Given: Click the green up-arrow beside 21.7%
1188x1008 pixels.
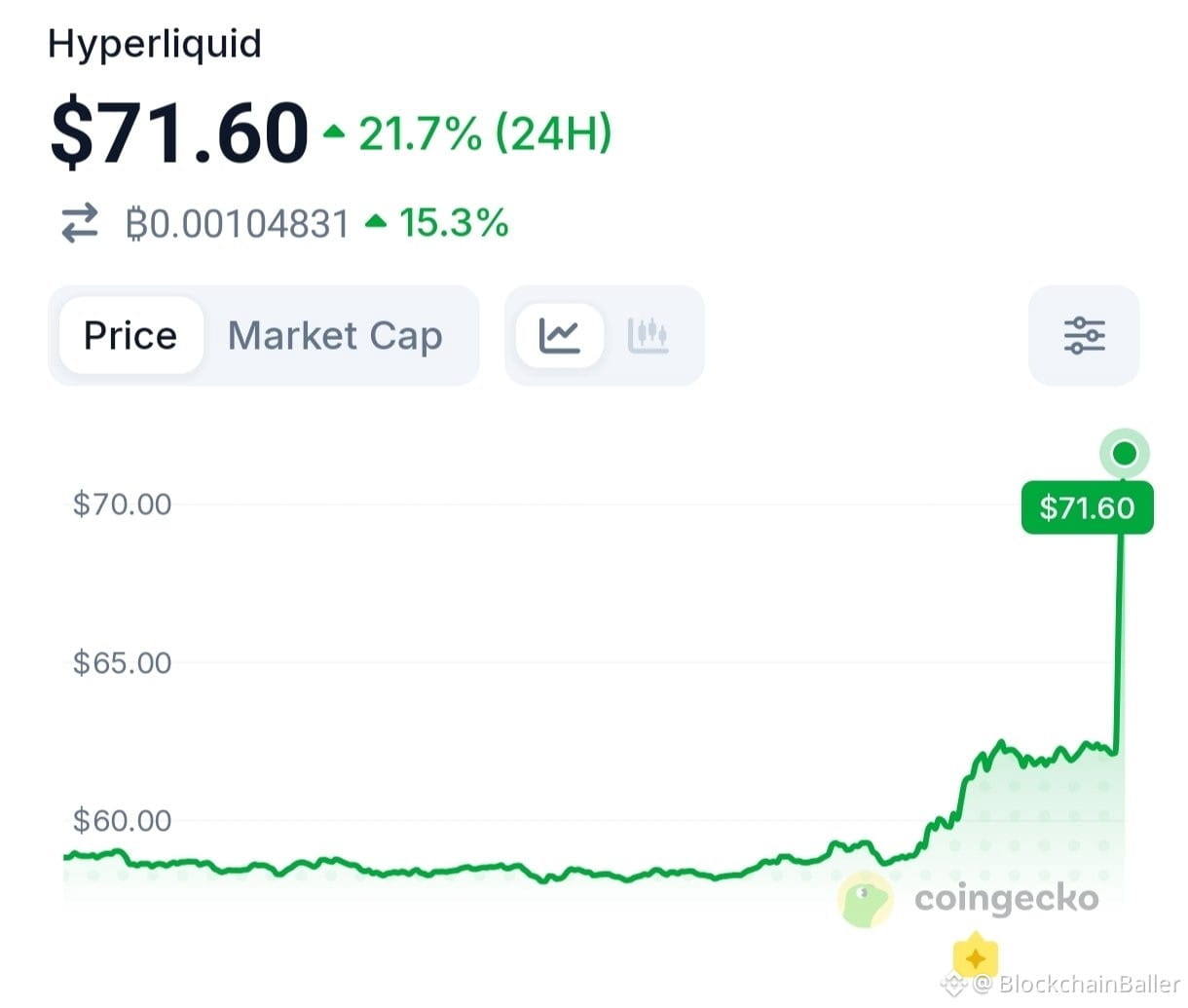Looking at the screenshot, I should (x=334, y=131).
